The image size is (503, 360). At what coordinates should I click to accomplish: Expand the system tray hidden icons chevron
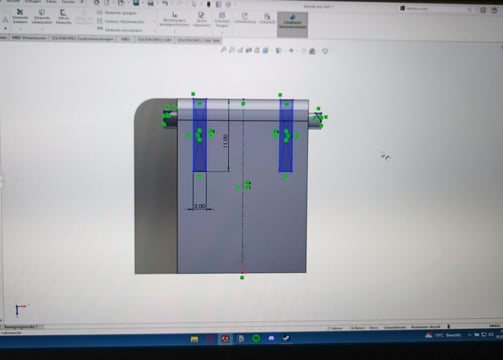click(x=469, y=335)
